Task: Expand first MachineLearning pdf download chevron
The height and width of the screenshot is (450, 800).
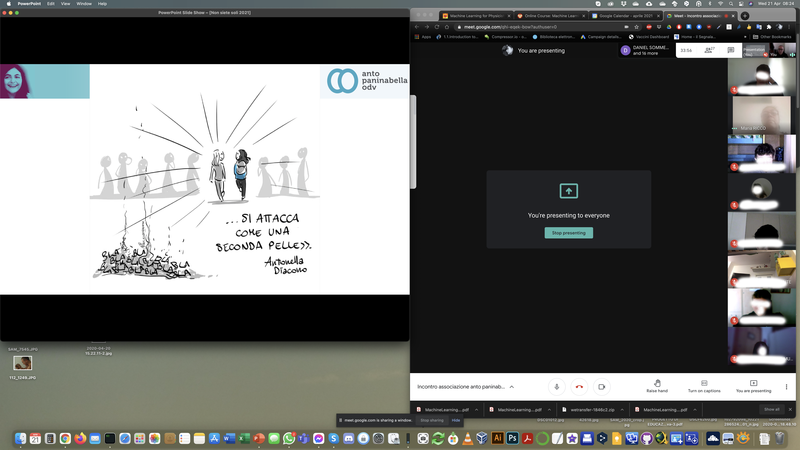Action: 476,410
